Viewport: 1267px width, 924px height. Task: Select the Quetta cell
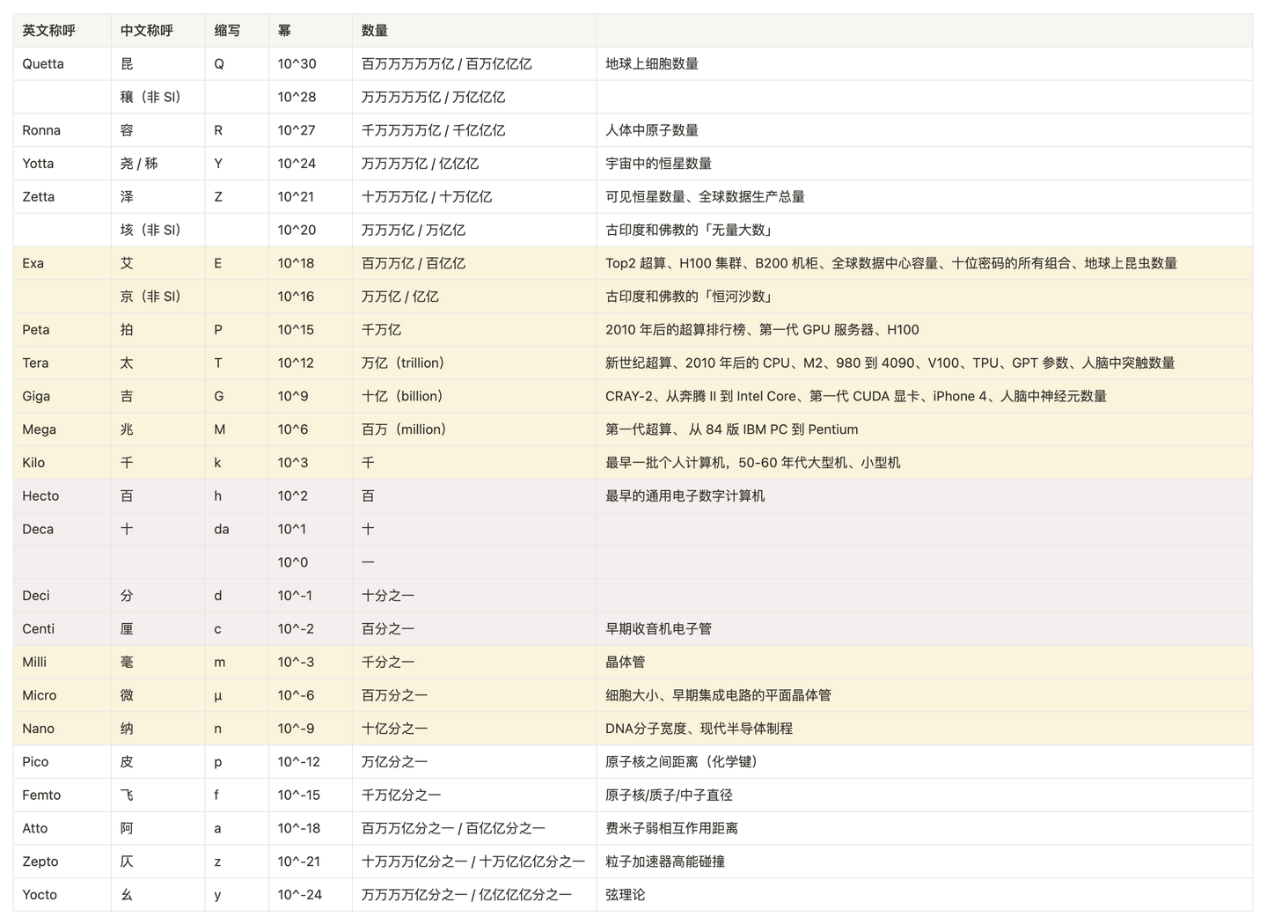pyautogui.click(x=62, y=64)
